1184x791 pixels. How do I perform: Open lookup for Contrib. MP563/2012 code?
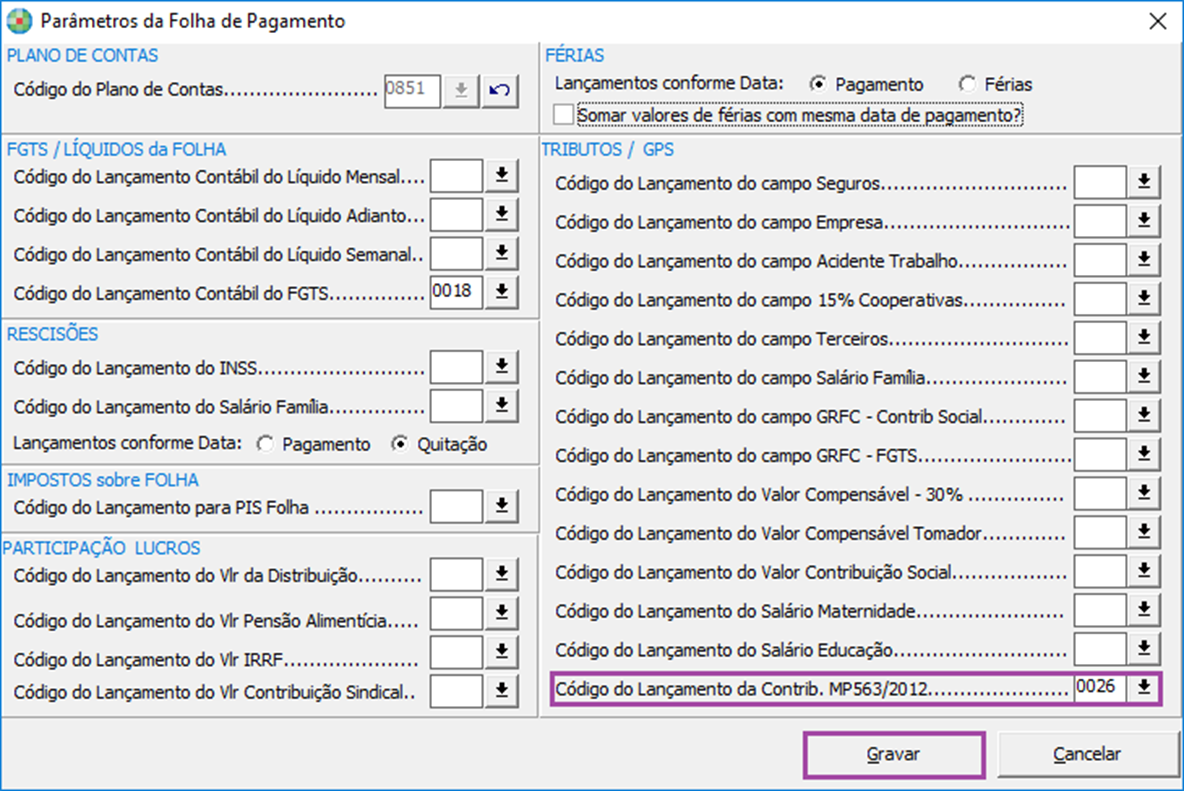(1144, 688)
